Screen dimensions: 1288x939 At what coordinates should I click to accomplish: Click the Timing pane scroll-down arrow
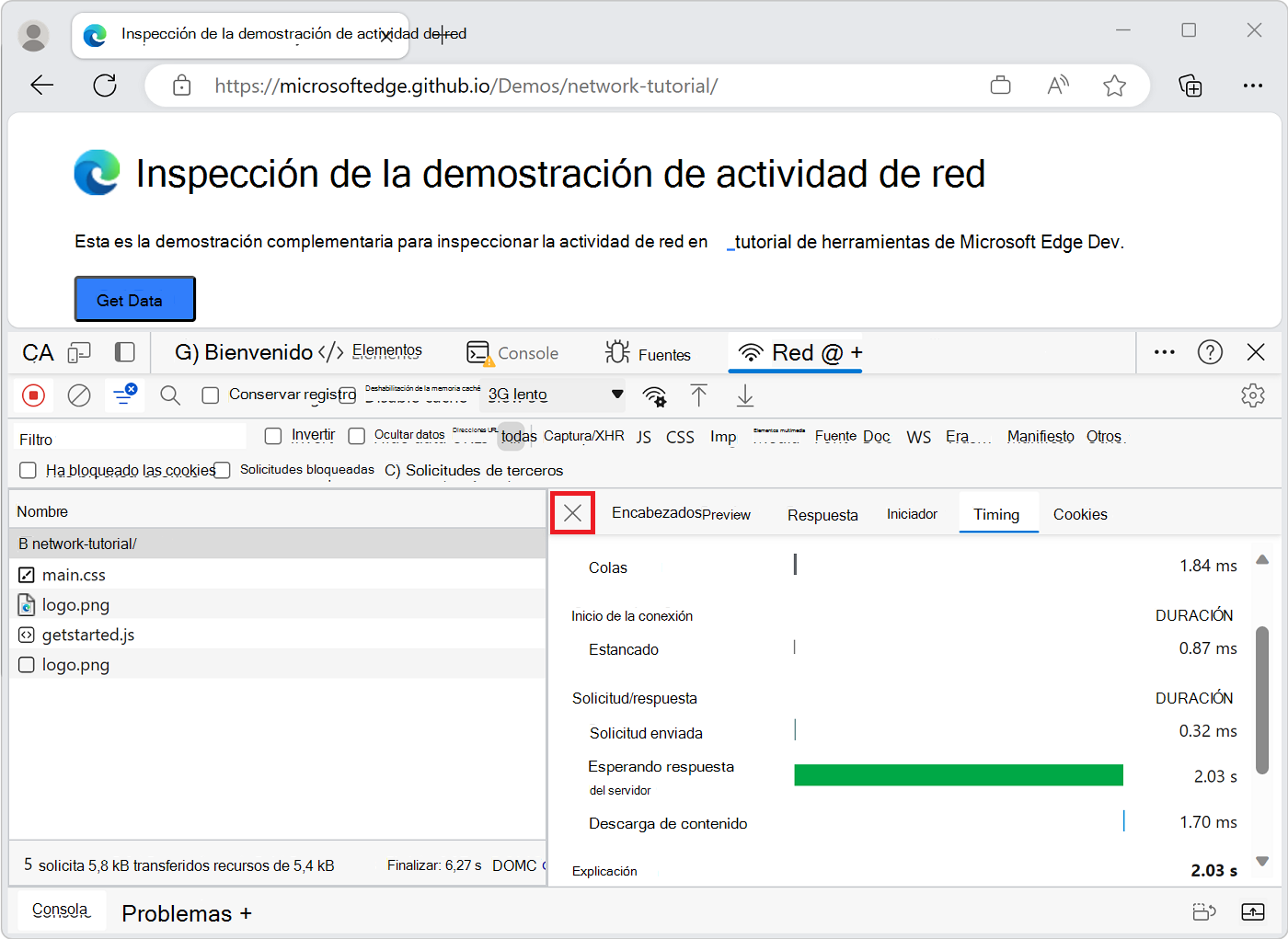coord(1262,862)
